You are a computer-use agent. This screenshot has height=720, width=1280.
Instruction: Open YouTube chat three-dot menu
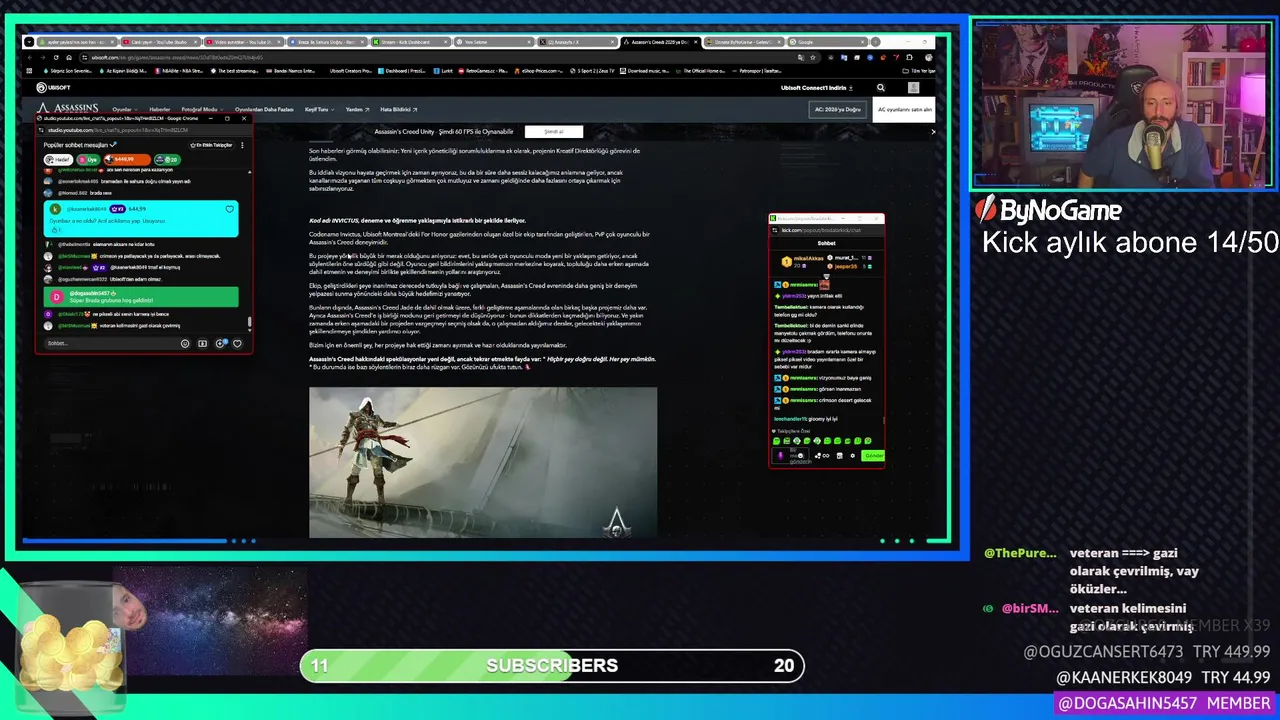point(241,145)
